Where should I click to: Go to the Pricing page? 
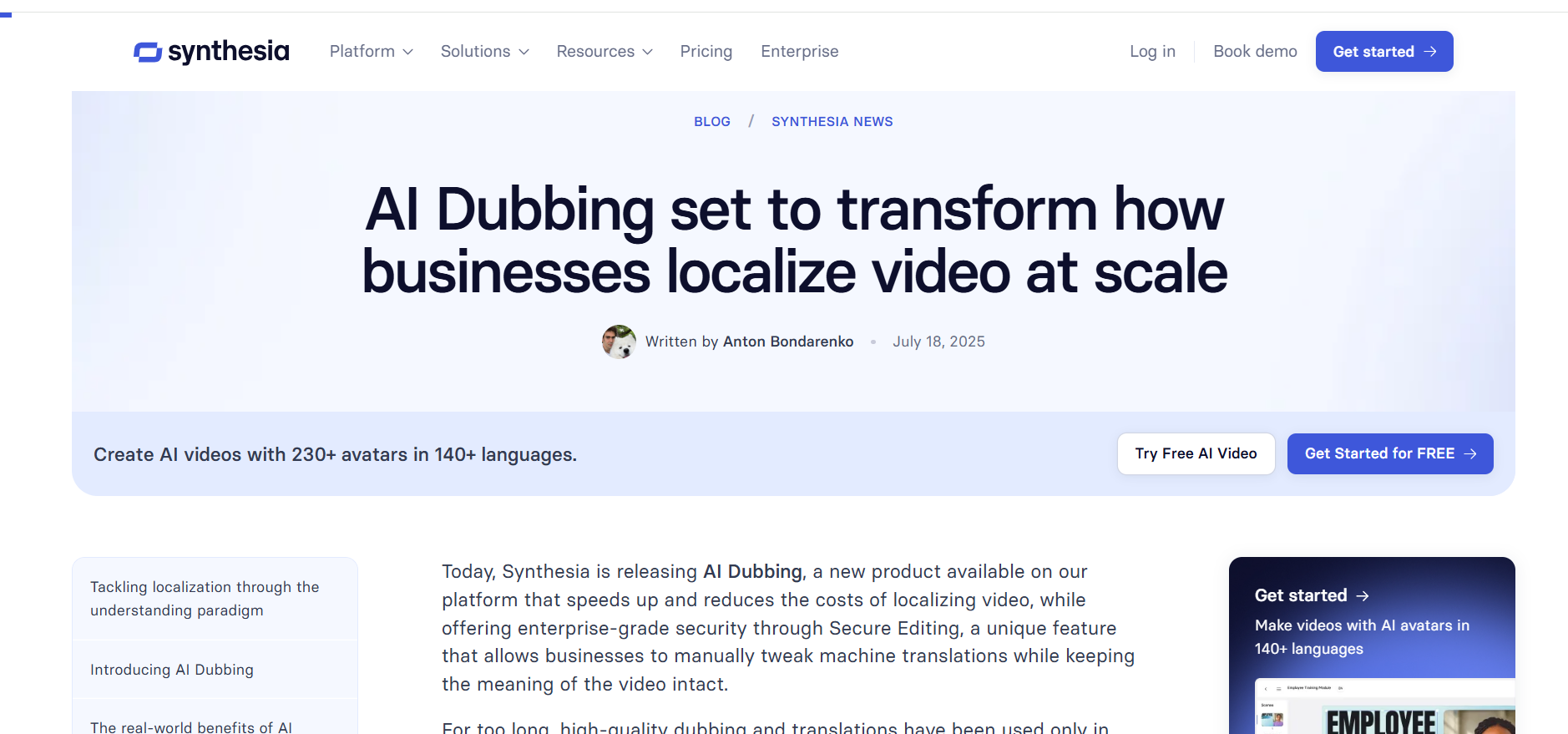[x=706, y=52]
